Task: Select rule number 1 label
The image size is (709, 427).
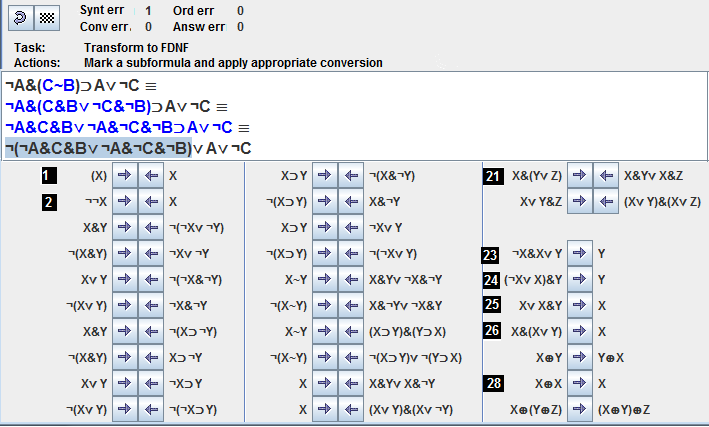Action: (x=48, y=176)
